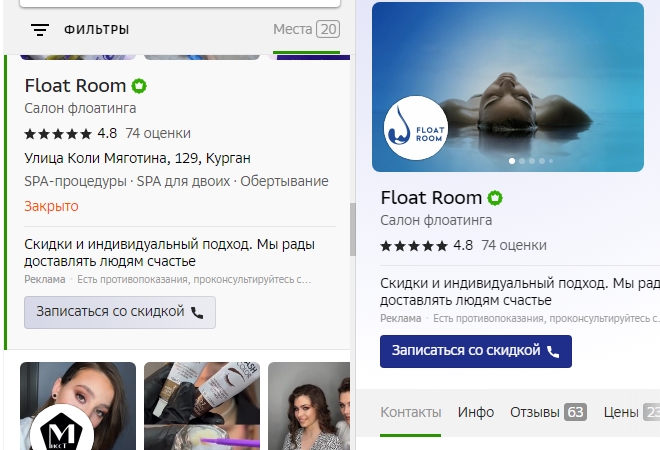Click star rating in right card
This screenshot has height=450, width=660.
[x=414, y=245]
